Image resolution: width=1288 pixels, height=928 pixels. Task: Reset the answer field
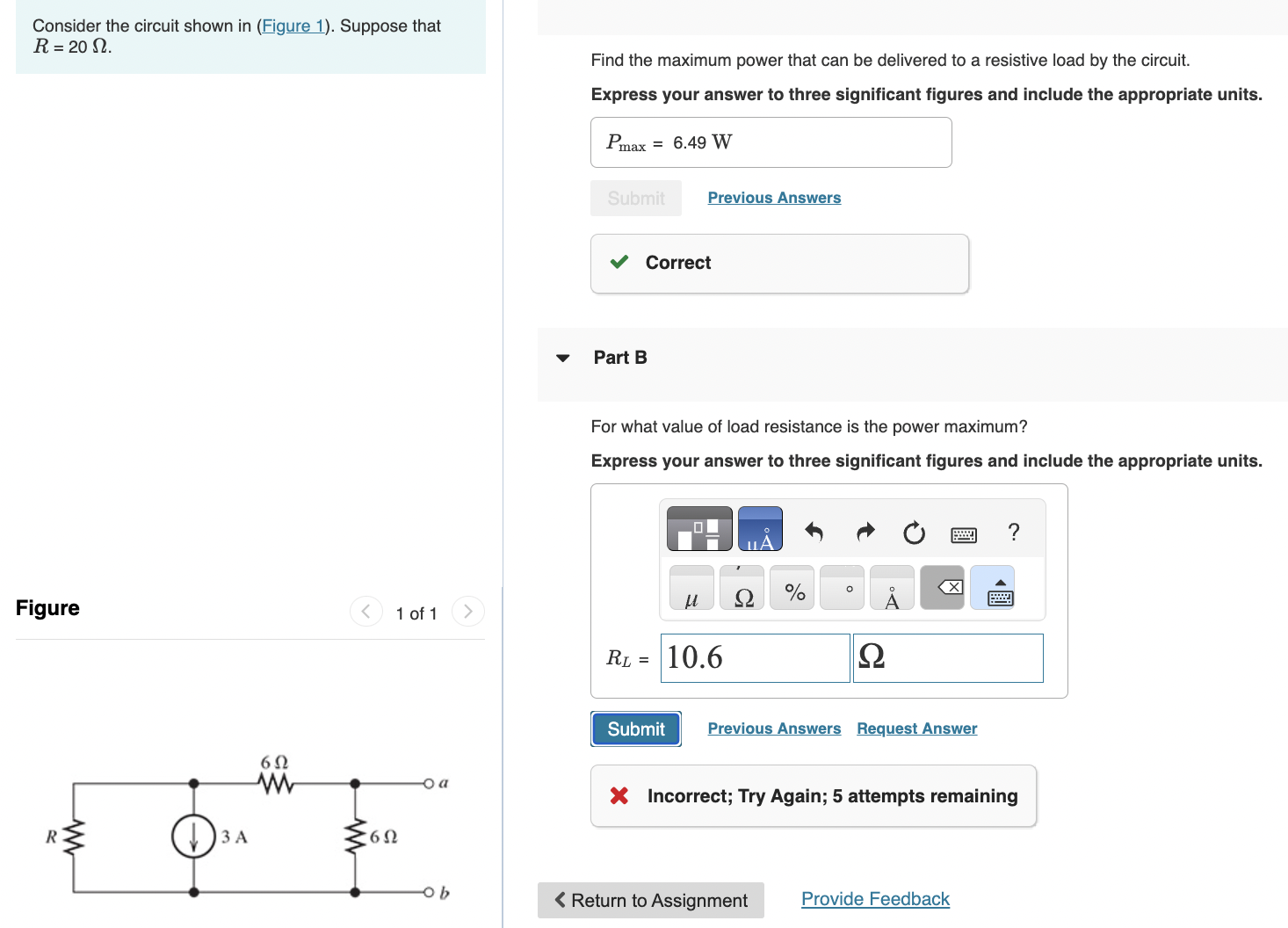click(x=914, y=532)
